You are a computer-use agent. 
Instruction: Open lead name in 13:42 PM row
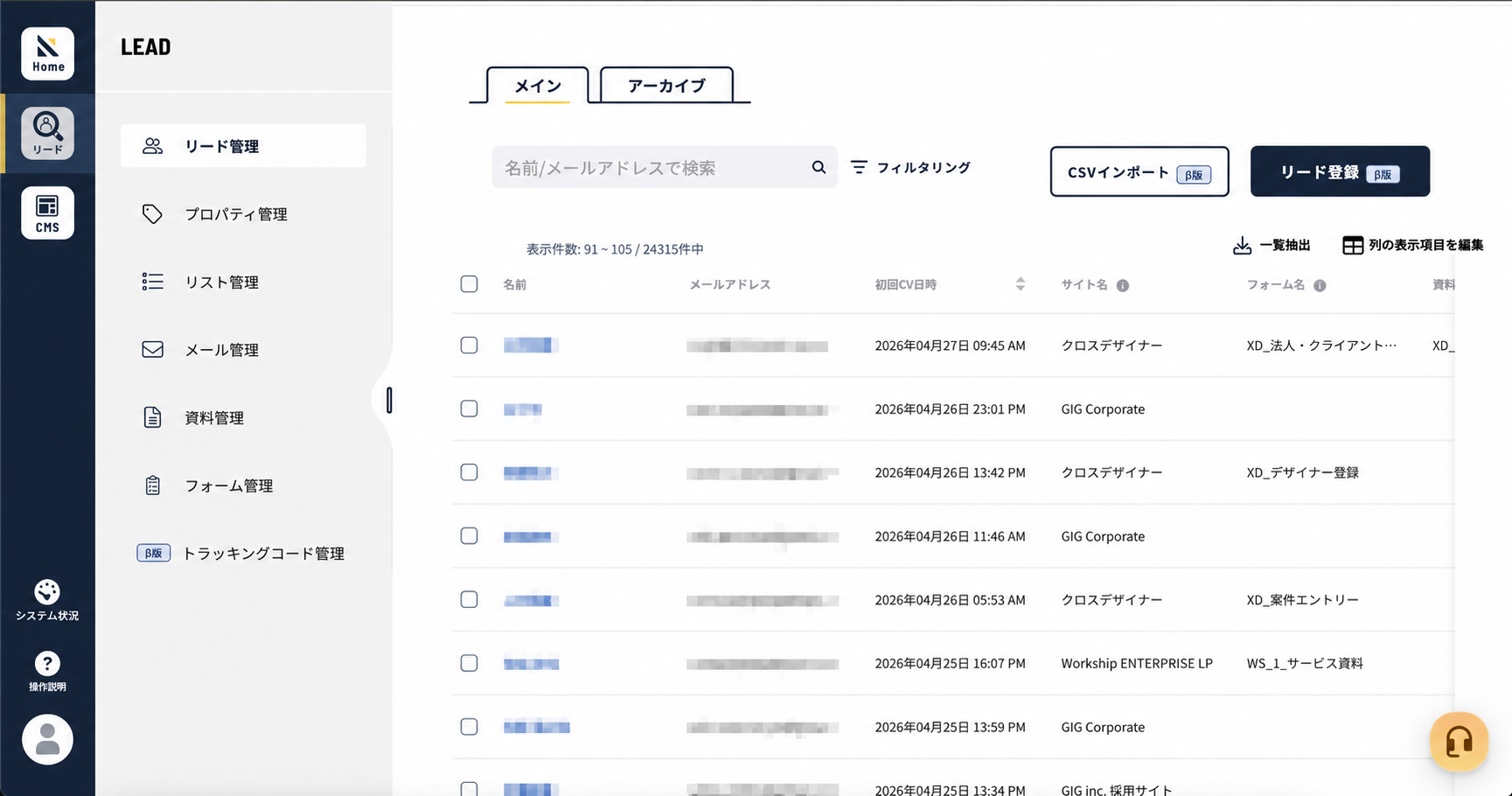click(x=530, y=473)
